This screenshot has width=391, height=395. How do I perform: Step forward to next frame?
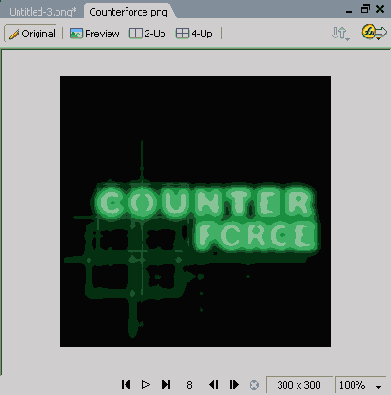(234, 384)
